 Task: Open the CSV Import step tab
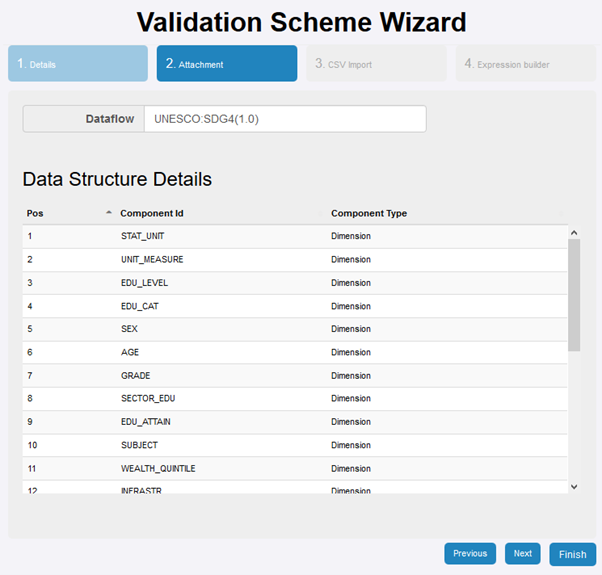pos(376,64)
